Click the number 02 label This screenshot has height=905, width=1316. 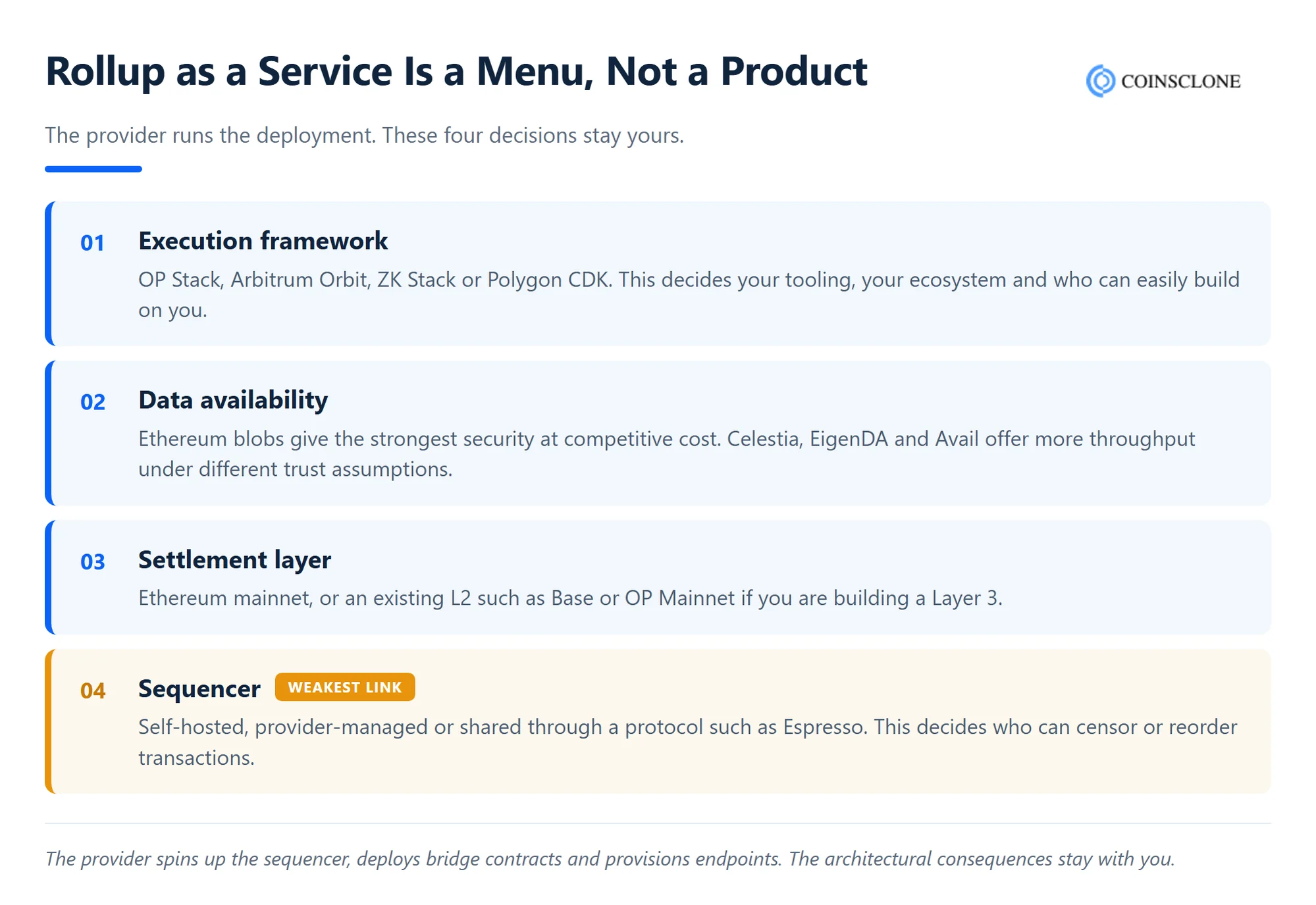pos(93,402)
